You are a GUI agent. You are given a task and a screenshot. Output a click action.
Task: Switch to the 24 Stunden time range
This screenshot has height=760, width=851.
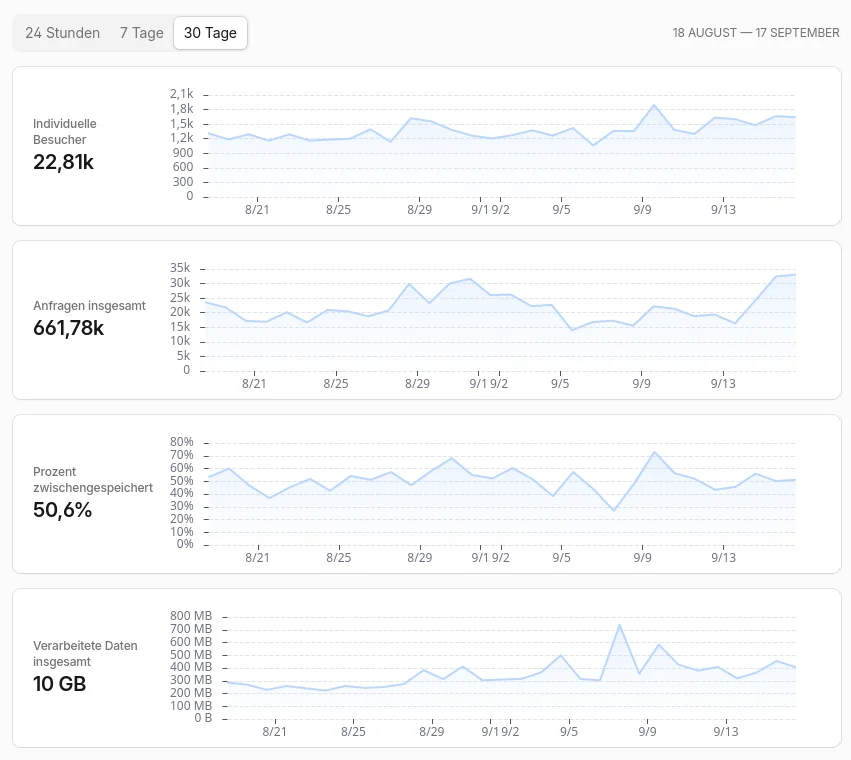coord(62,33)
